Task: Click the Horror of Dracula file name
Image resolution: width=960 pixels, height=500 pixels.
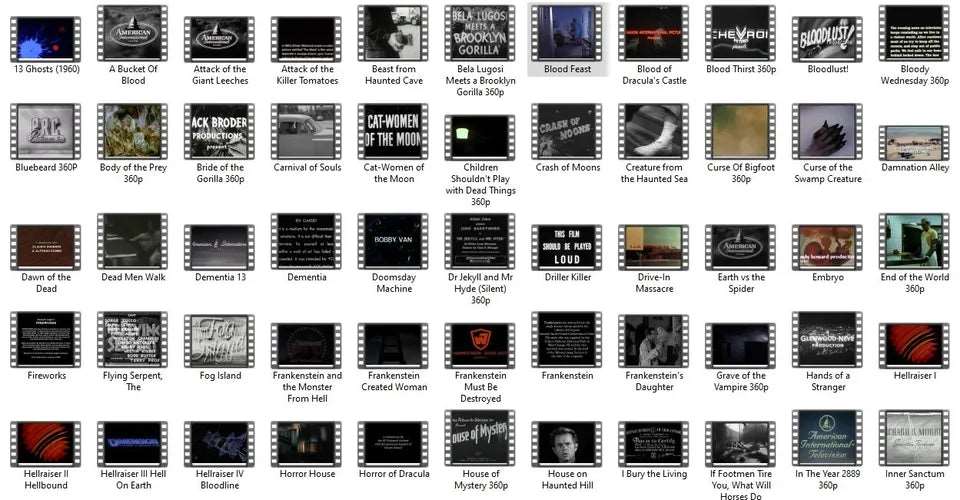Action: tap(394, 474)
